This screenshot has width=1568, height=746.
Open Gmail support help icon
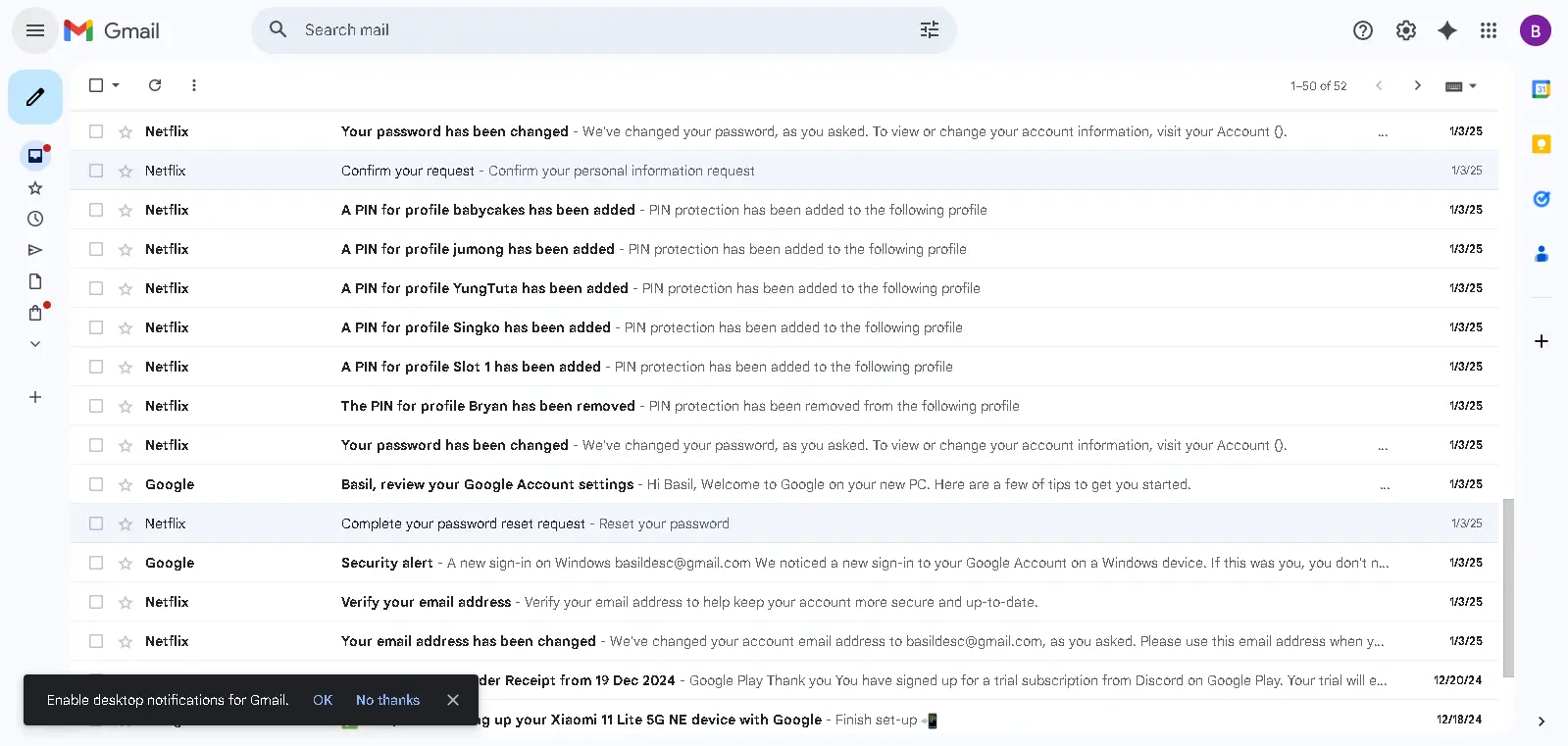coord(1363,30)
